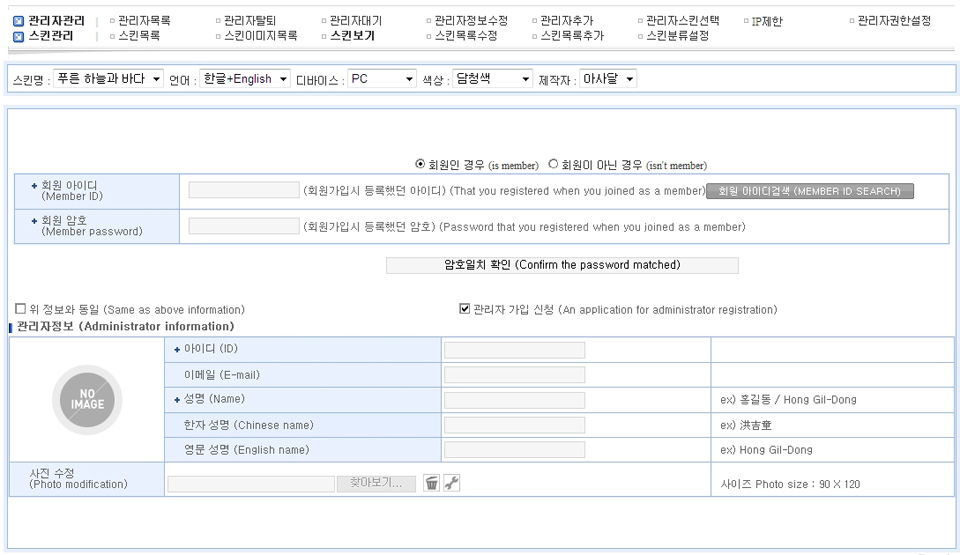Open the 스킨이미지목록 menu item

pos(260,36)
